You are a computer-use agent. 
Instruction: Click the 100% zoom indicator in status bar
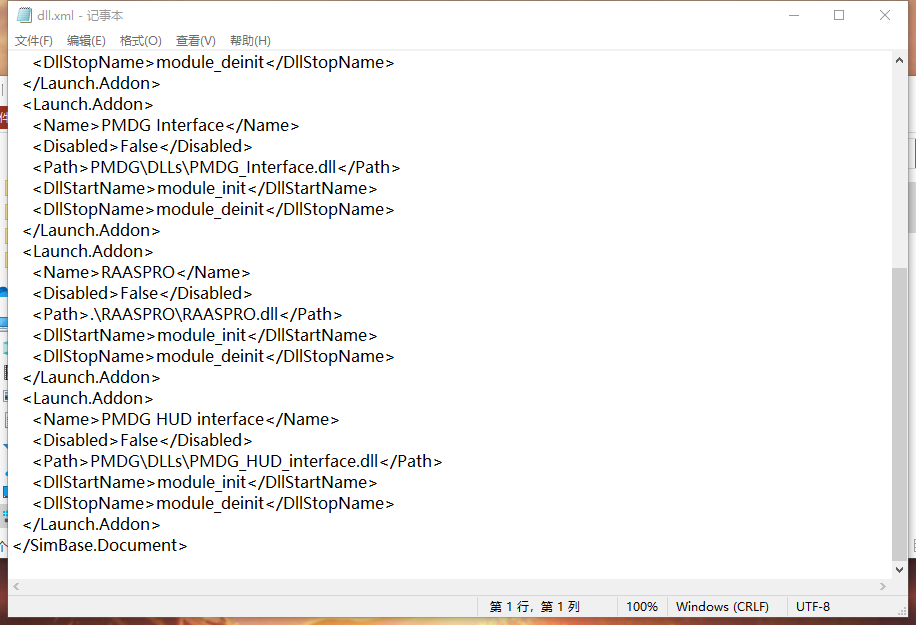point(641,606)
